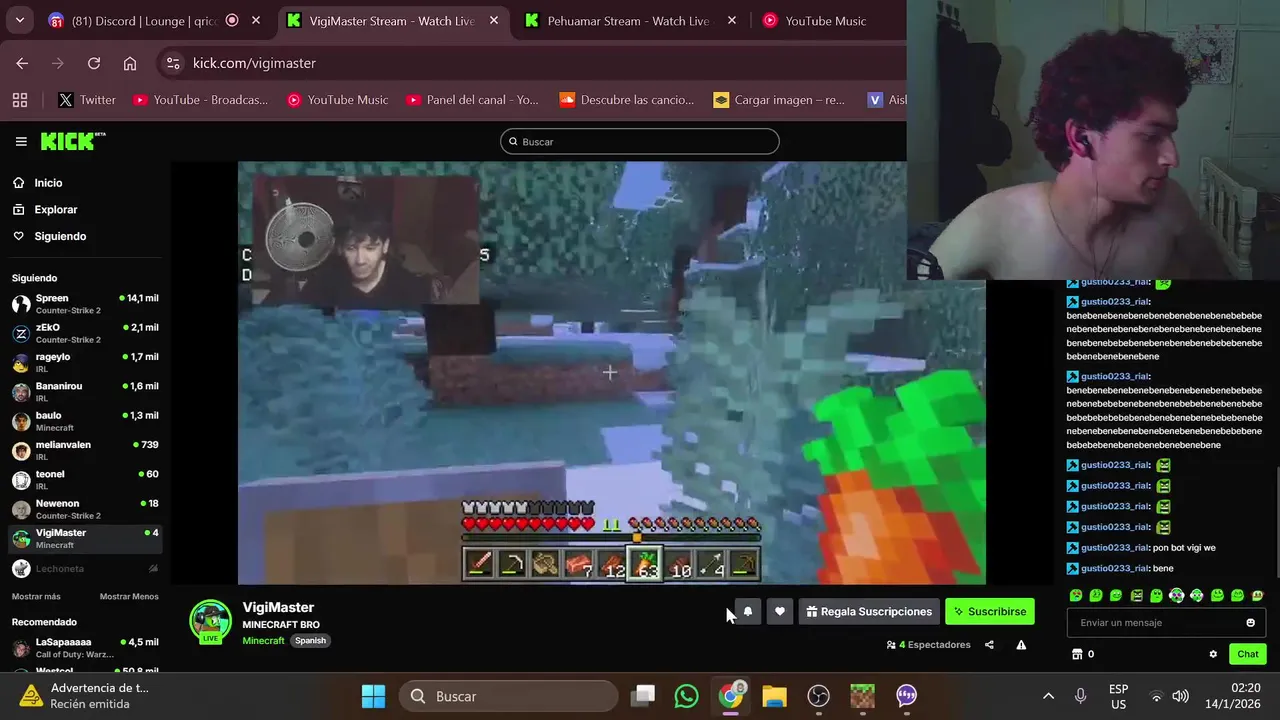Open chat settings gear icon

(x=1213, y=654)
